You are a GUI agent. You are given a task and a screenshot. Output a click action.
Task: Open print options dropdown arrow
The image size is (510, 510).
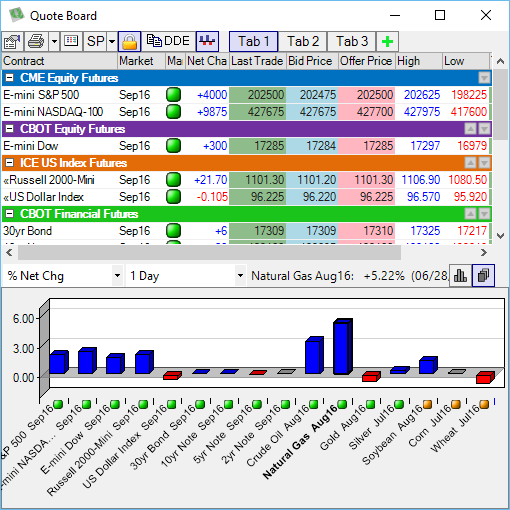(54, 42)
